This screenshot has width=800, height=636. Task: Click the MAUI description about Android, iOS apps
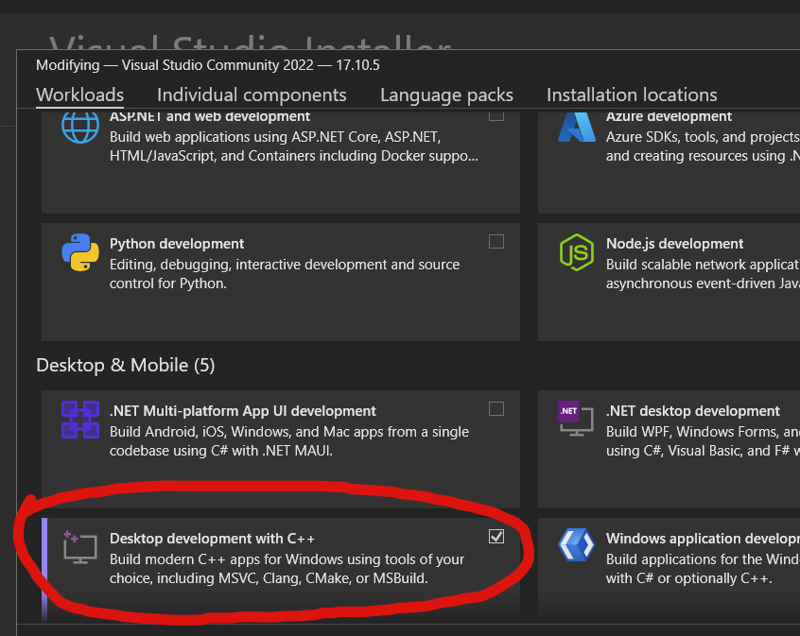click(289, 441)
